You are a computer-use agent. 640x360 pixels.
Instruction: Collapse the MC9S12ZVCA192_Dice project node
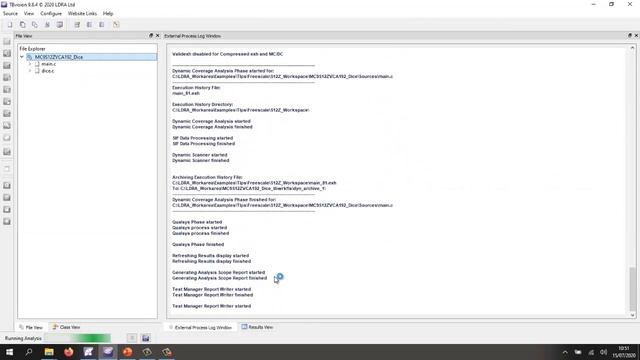tap(22, 57)
